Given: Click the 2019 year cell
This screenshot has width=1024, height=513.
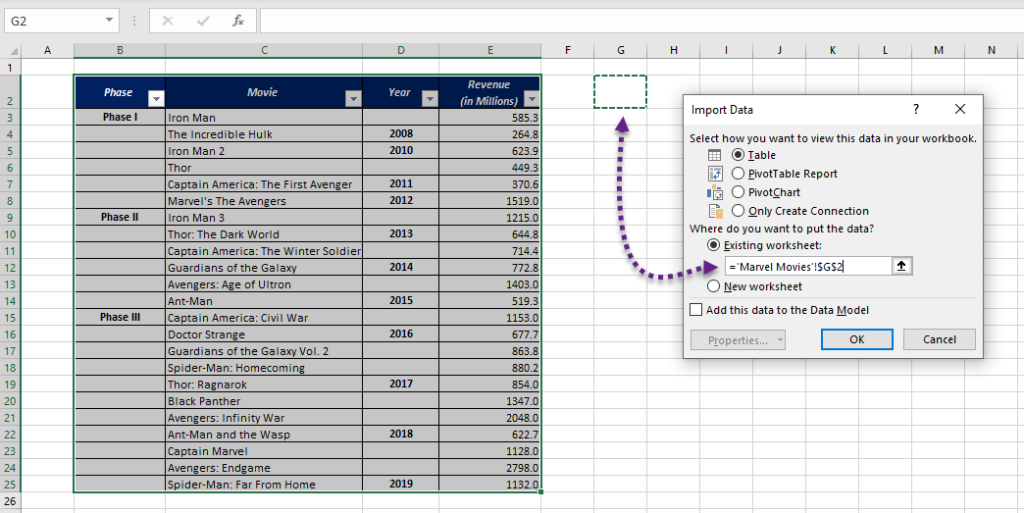Looking at the screenshot, I should click(x=401, y=484).
